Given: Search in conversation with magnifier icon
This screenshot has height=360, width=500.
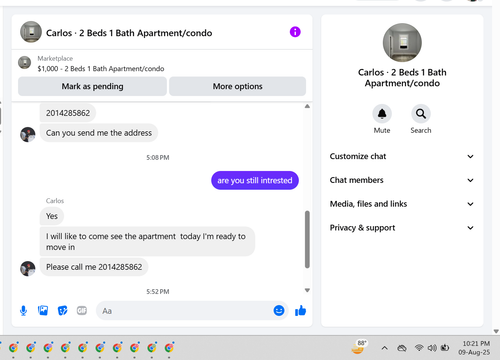Looking at the screenshot, I should pyautogui.click(x=421, y=114).
